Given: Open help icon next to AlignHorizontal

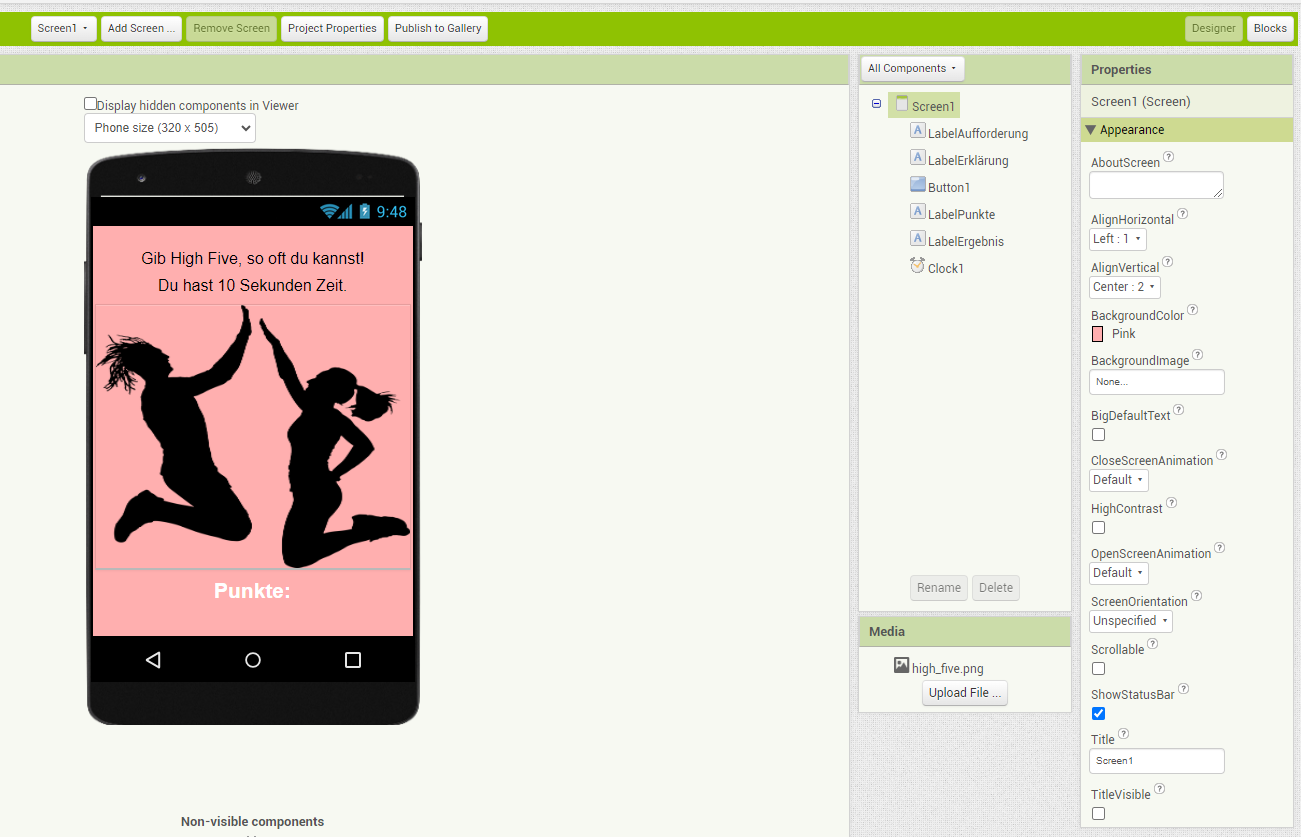Looking at the screenshot, I should (x=1183, y=214).
